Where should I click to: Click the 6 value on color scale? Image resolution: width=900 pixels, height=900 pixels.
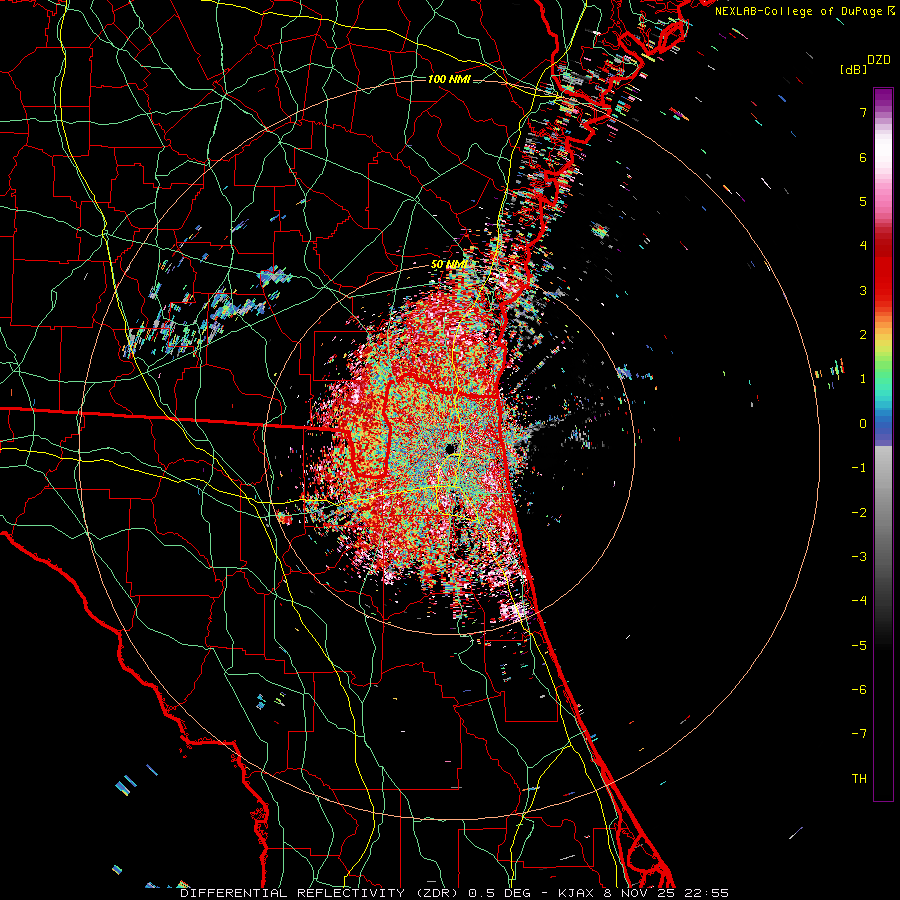point(863,157)
